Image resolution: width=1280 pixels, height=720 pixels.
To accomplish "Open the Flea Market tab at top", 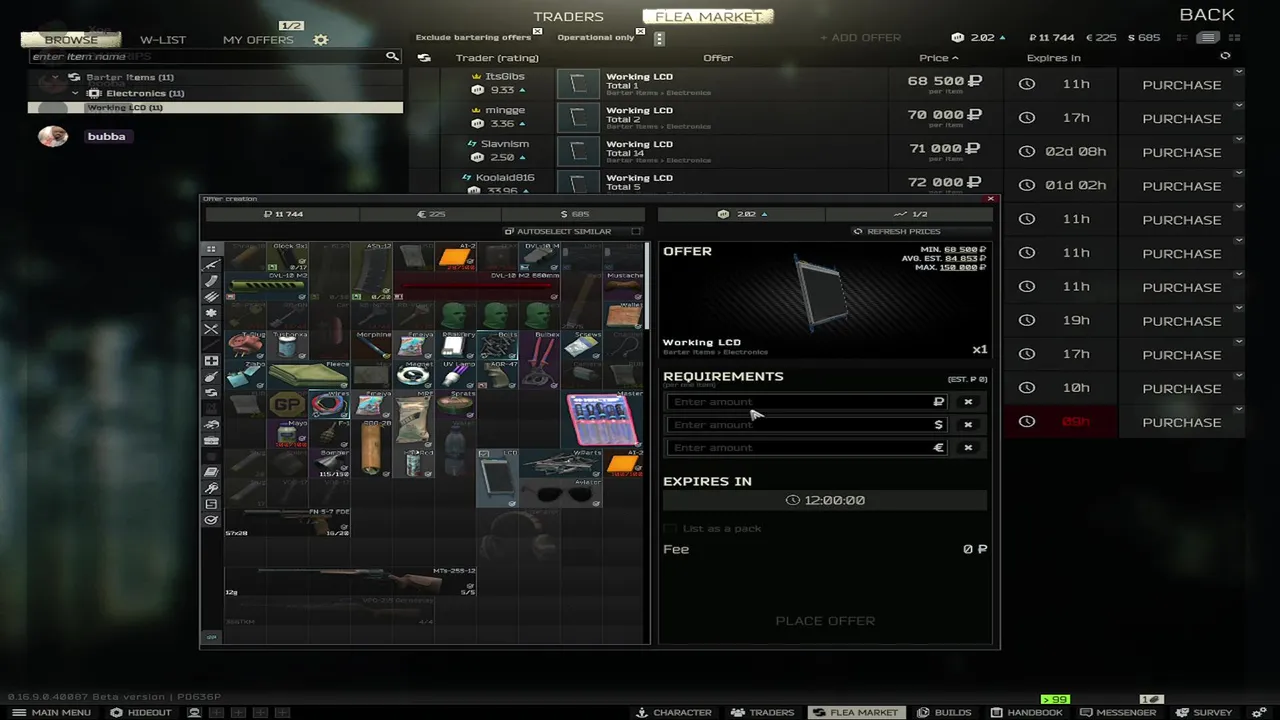I will tap(708, 16).
